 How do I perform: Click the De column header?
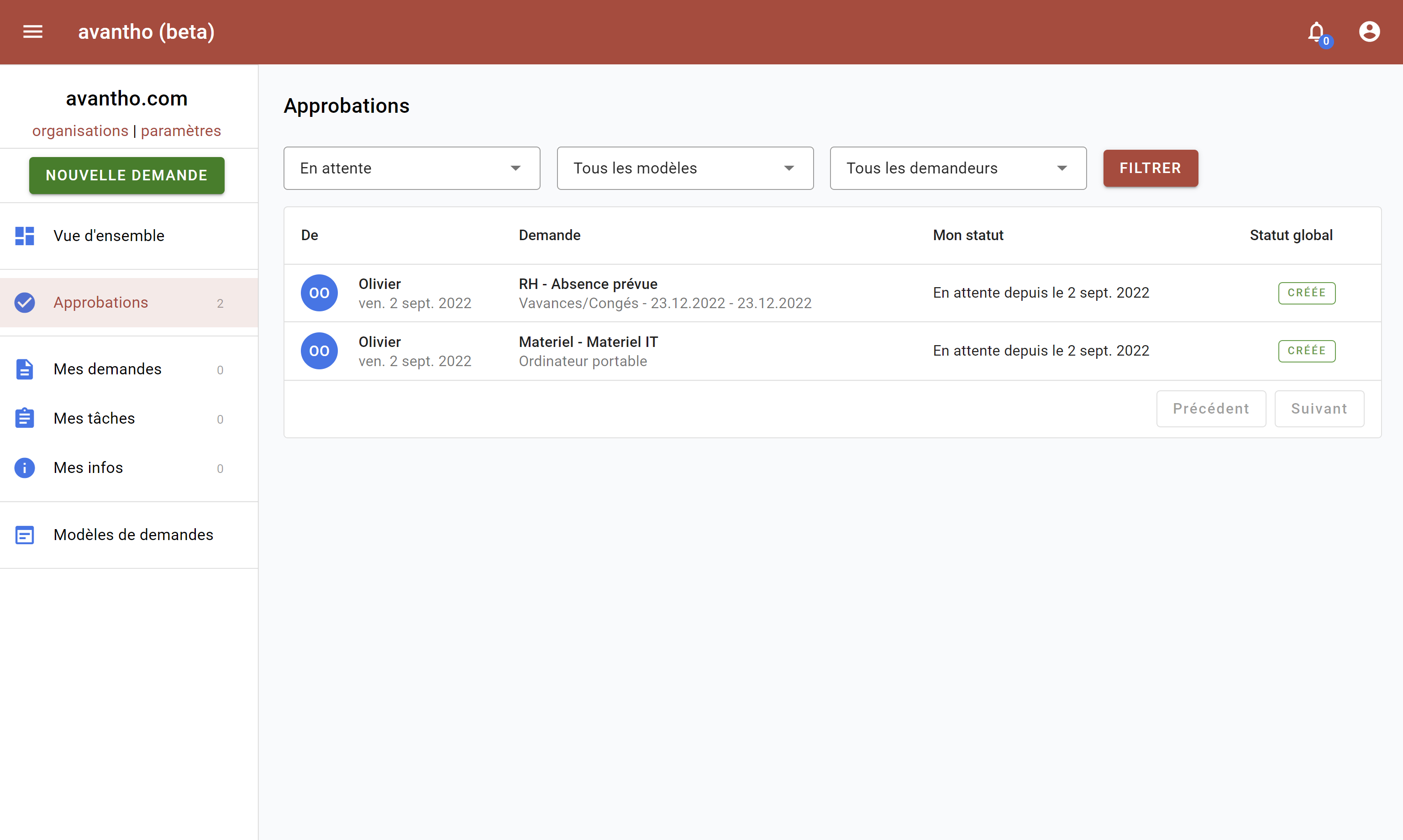310,236
